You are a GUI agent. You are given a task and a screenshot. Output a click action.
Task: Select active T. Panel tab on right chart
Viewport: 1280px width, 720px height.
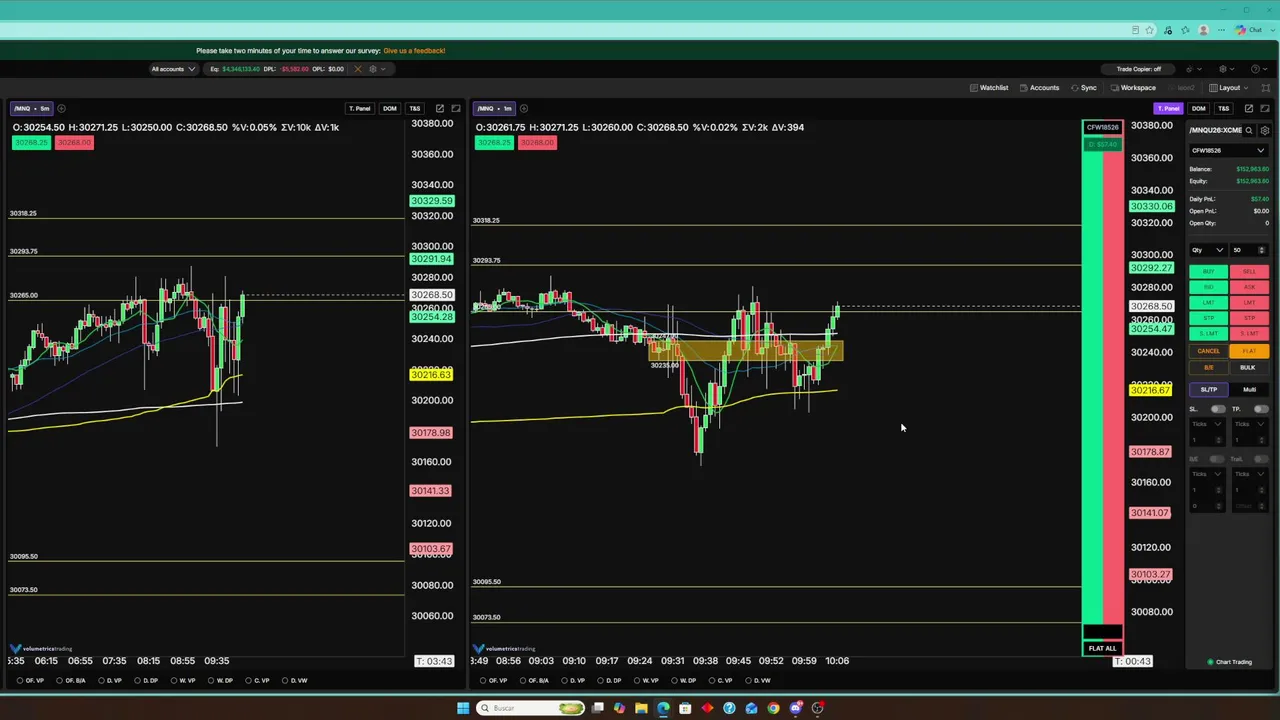pyautogui.click(x=1168, y=108)
